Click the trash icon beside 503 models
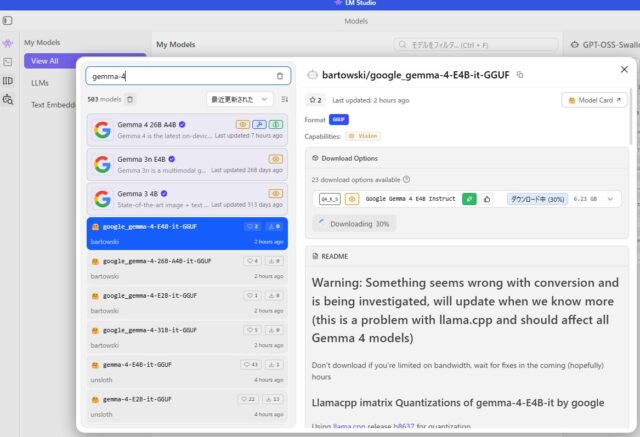 click(130, 99)
